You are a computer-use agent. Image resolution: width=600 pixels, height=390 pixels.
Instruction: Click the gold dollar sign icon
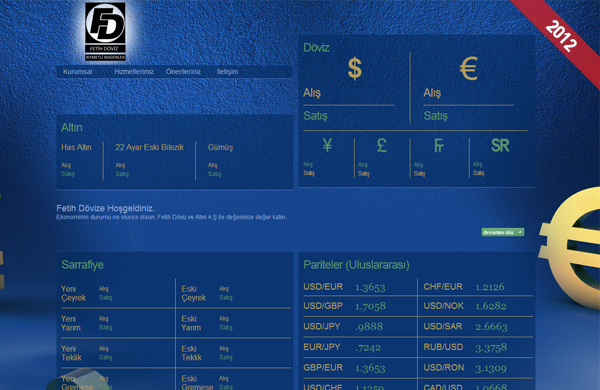pos(355,69)
